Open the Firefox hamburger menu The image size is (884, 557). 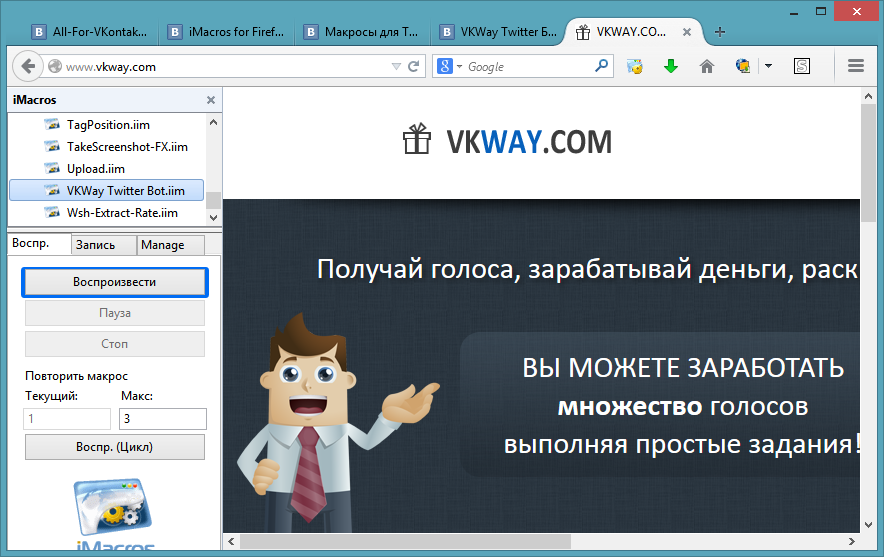tap(856, 66)
